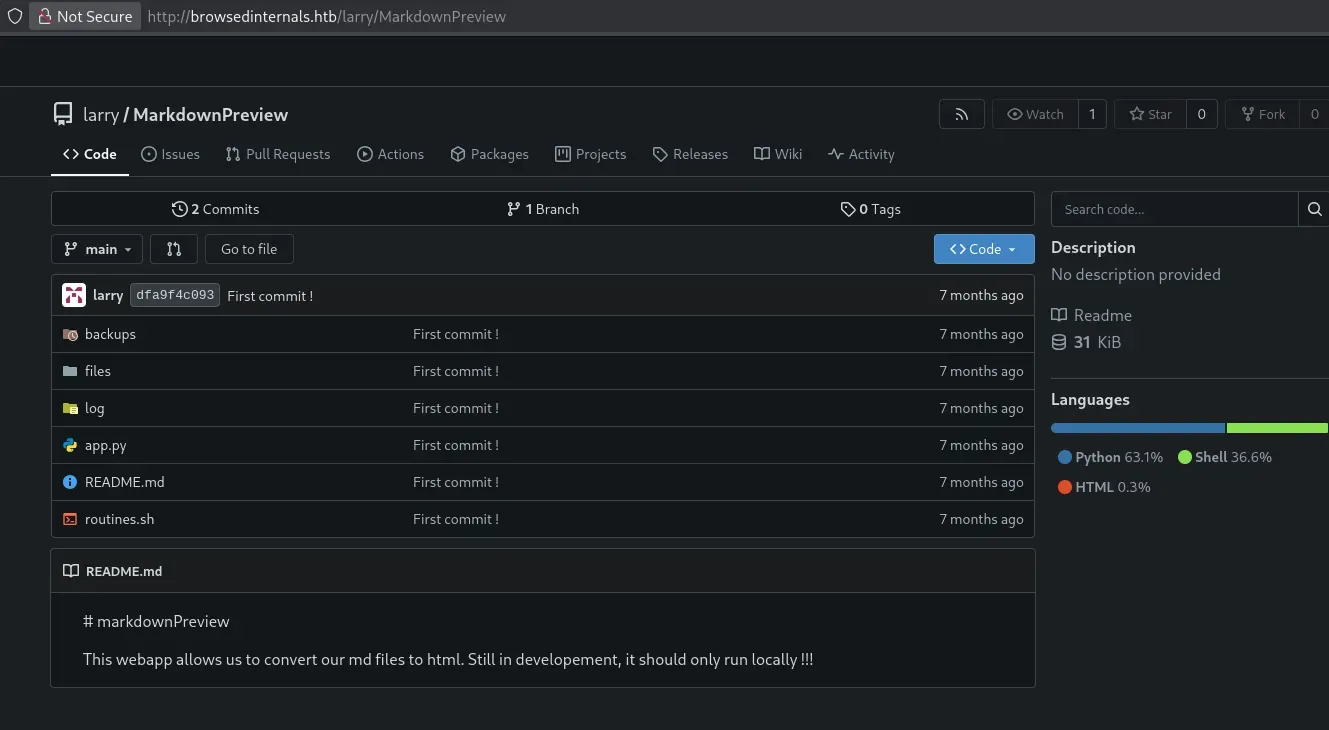The image size is (1329, 730).
Task: Open the main branch dropdown
Action: click(x=97, y=249)
